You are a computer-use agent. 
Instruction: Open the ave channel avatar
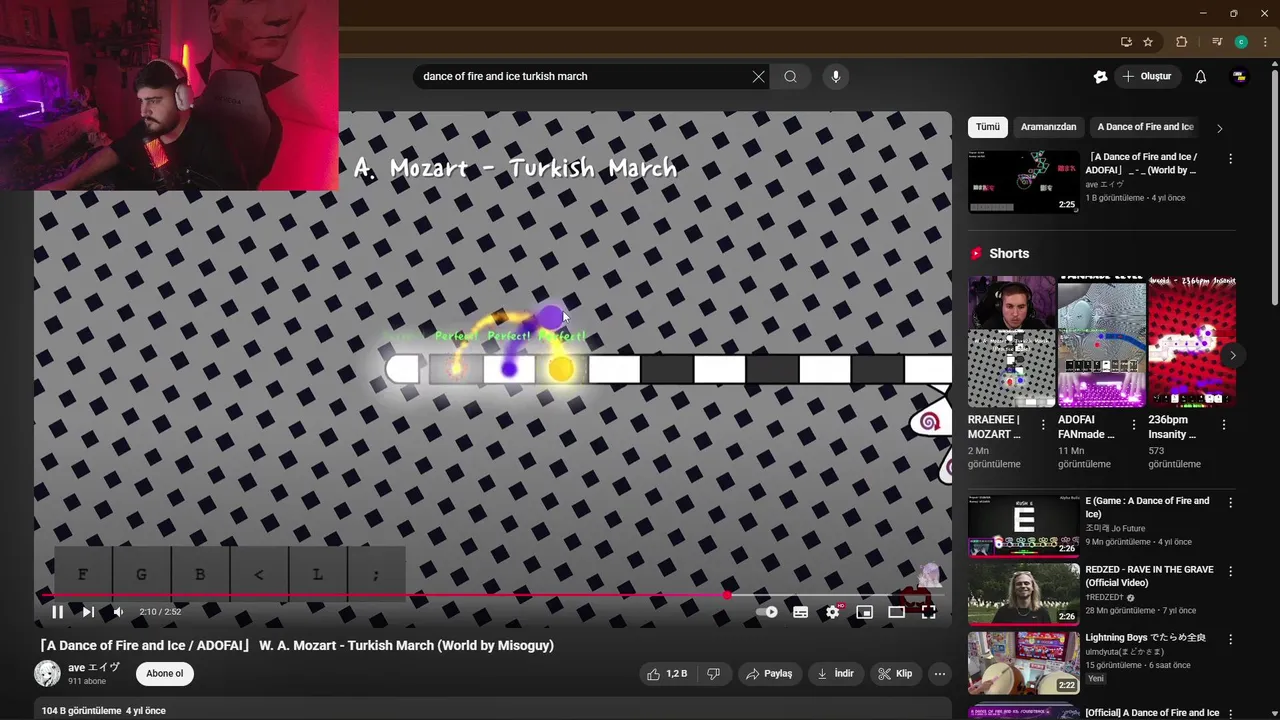(x=47, y=674)
